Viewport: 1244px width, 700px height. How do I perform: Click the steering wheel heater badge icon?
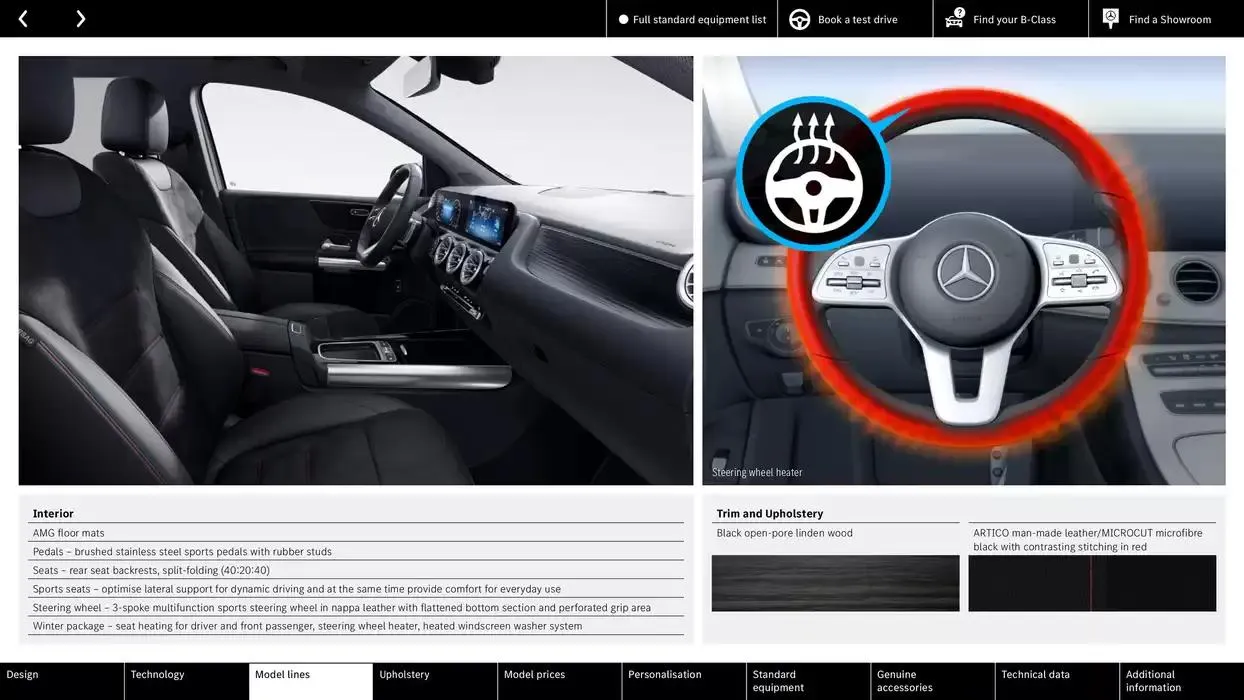pos(813,172)
